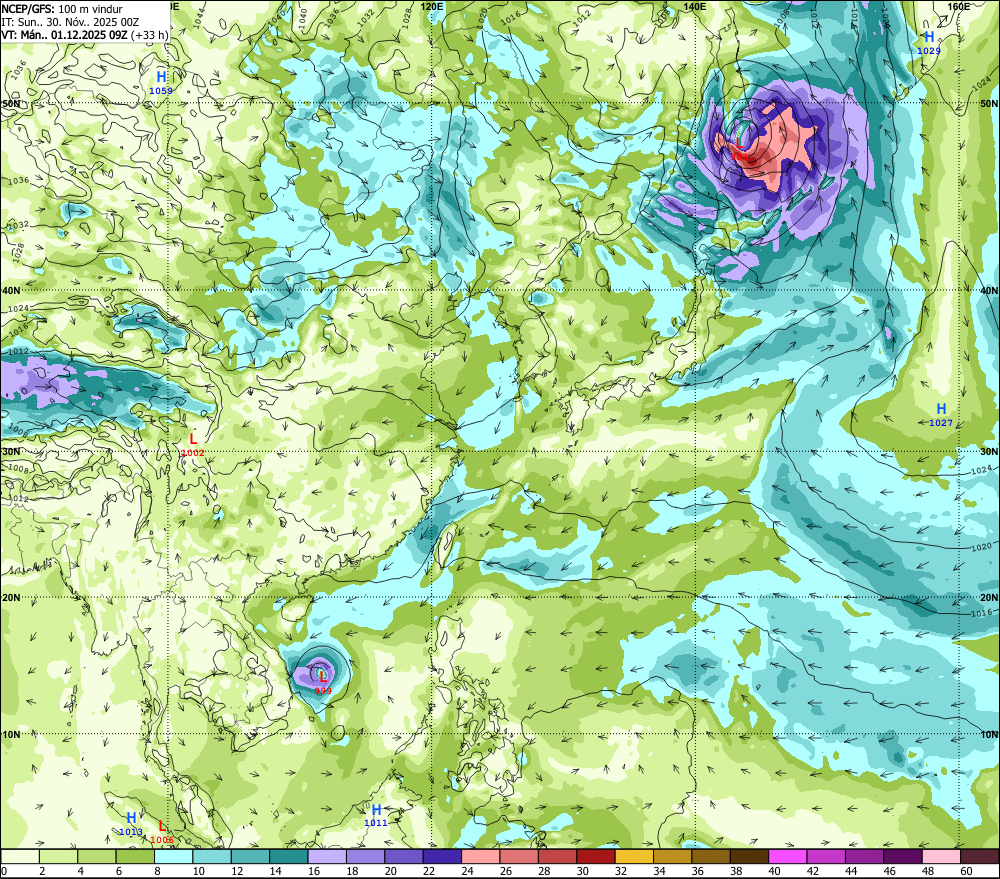Pick the salmon pink 24–26 legend swatch

coord(481,856)
